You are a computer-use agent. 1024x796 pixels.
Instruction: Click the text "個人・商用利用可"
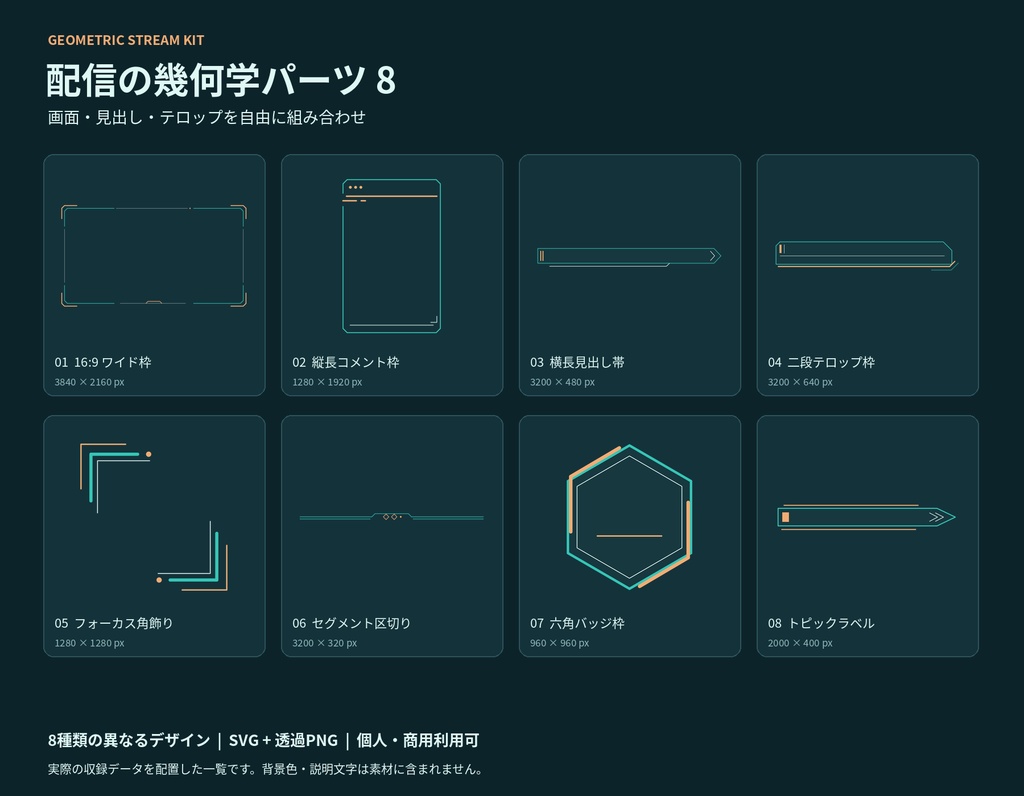pos(418,740)
